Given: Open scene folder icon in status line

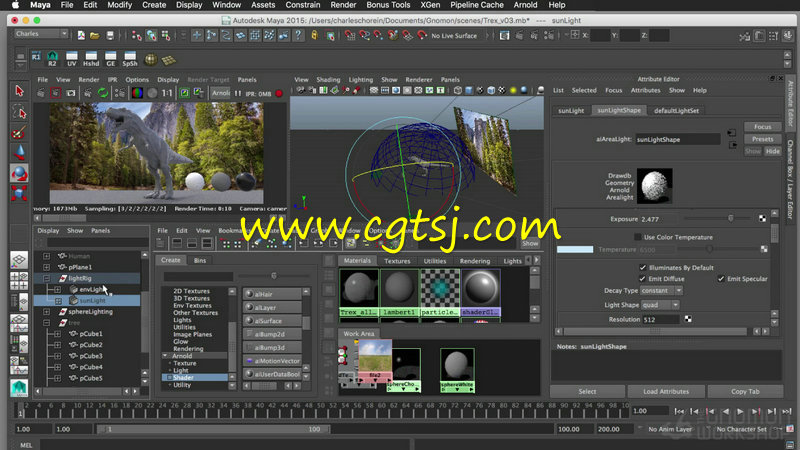Looking at the screenshot, I should 95,35.
